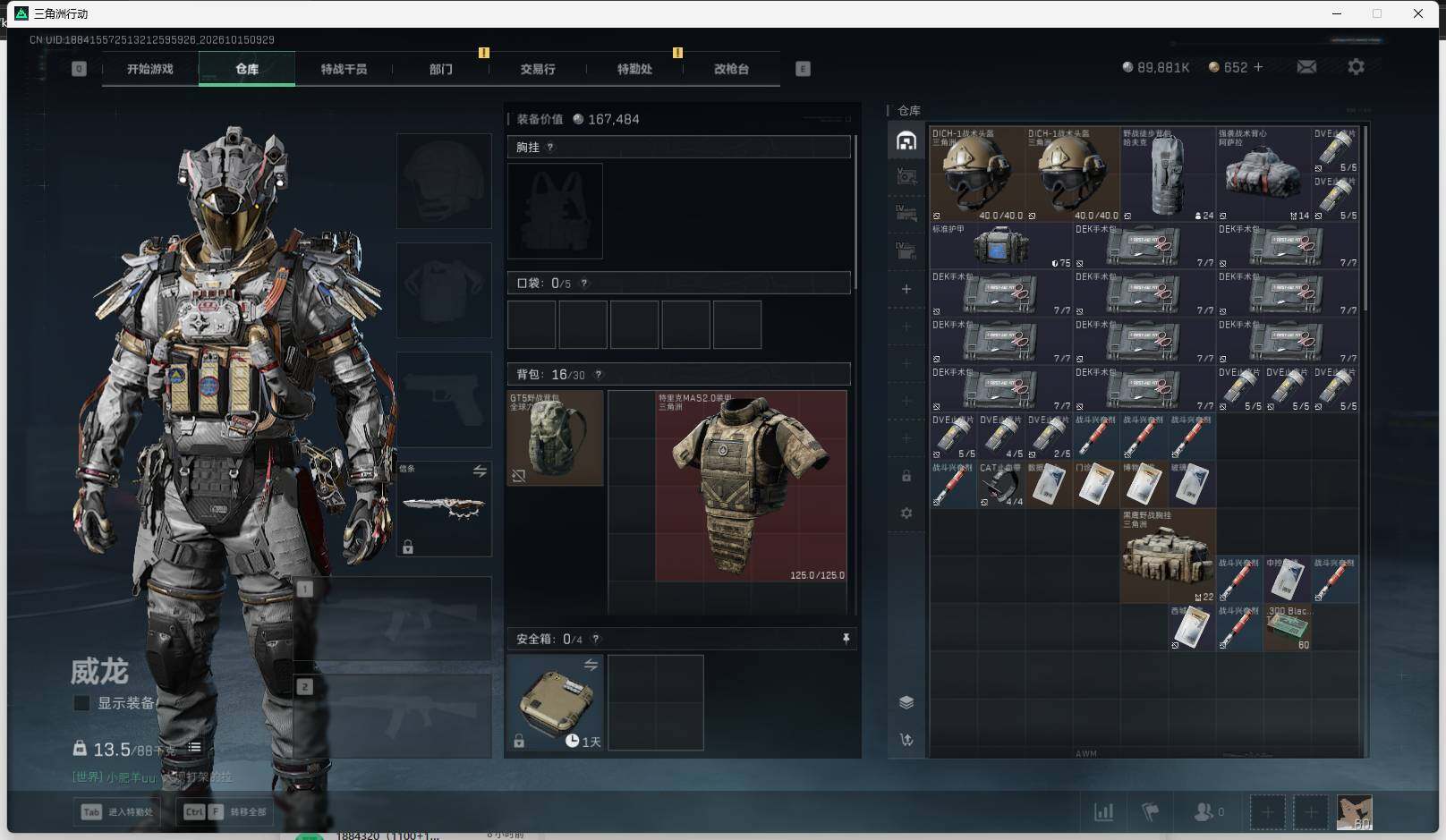Toggle the 显示装备 checkbox
The image size is (1446, 840).
(x=81, y=703)
